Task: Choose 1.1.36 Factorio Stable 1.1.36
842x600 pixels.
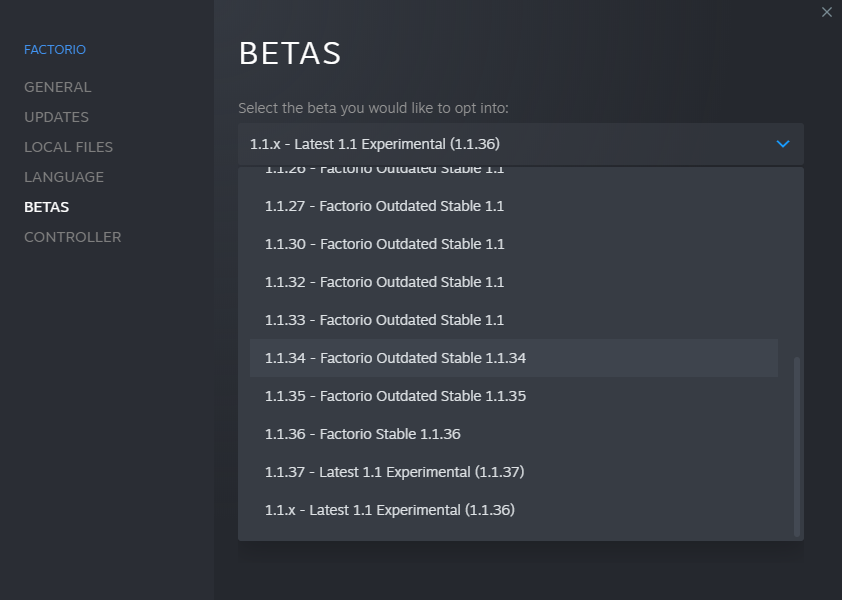Action: click(x=362, y=434)
